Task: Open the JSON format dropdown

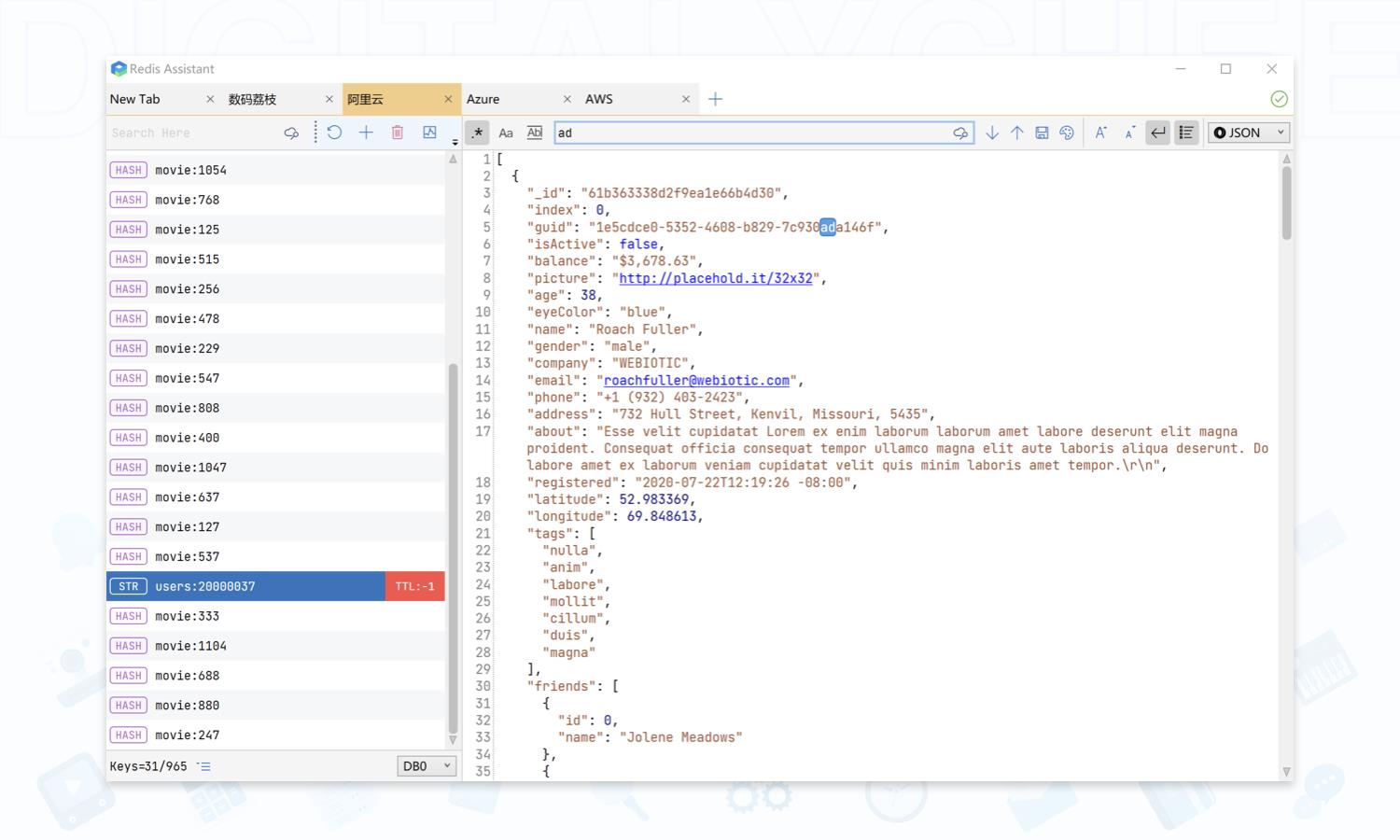Action: coord(1249,133)
